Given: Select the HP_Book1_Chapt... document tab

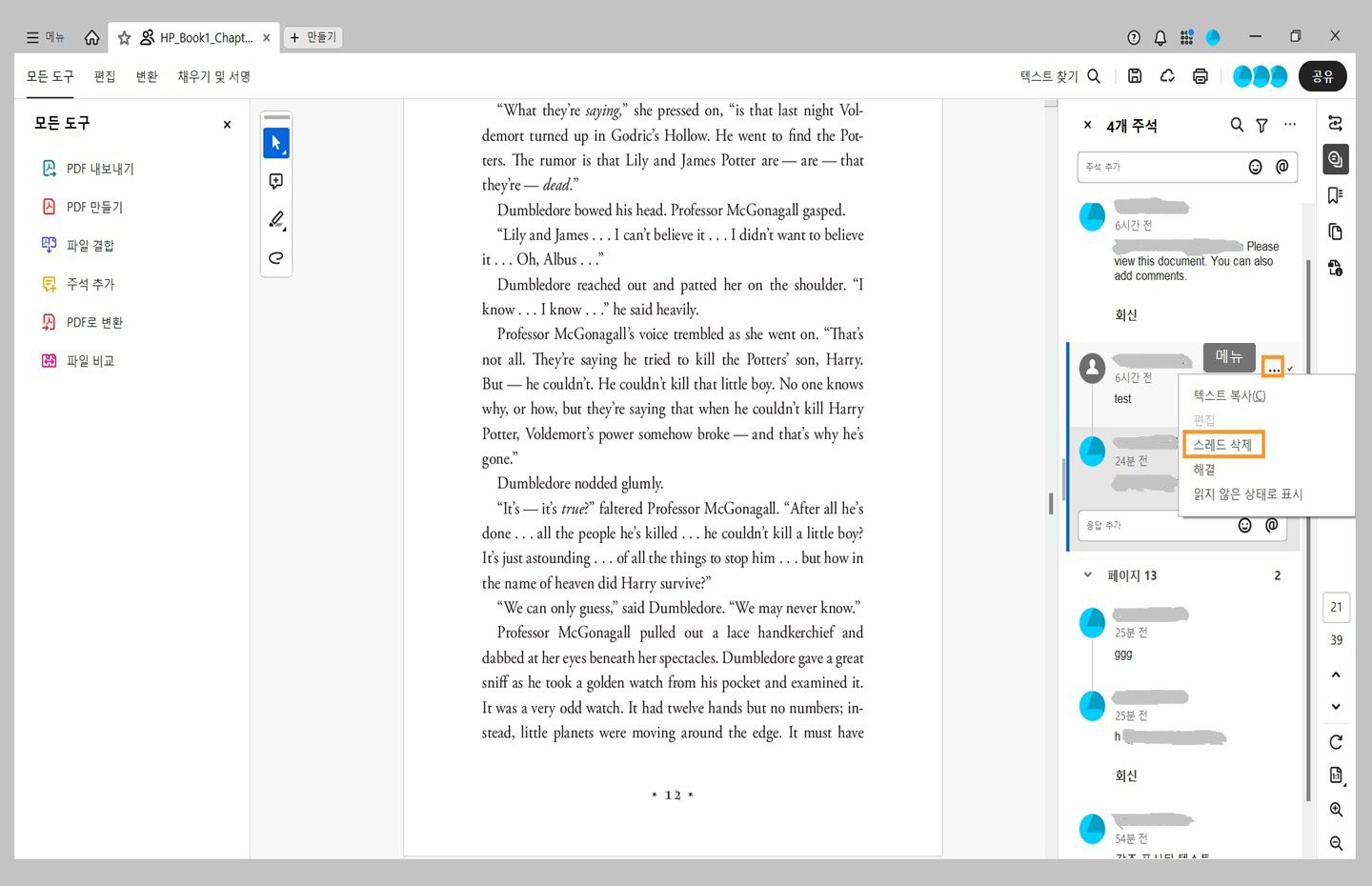Looking at the screenshot, I should click(x=196, y=38).
